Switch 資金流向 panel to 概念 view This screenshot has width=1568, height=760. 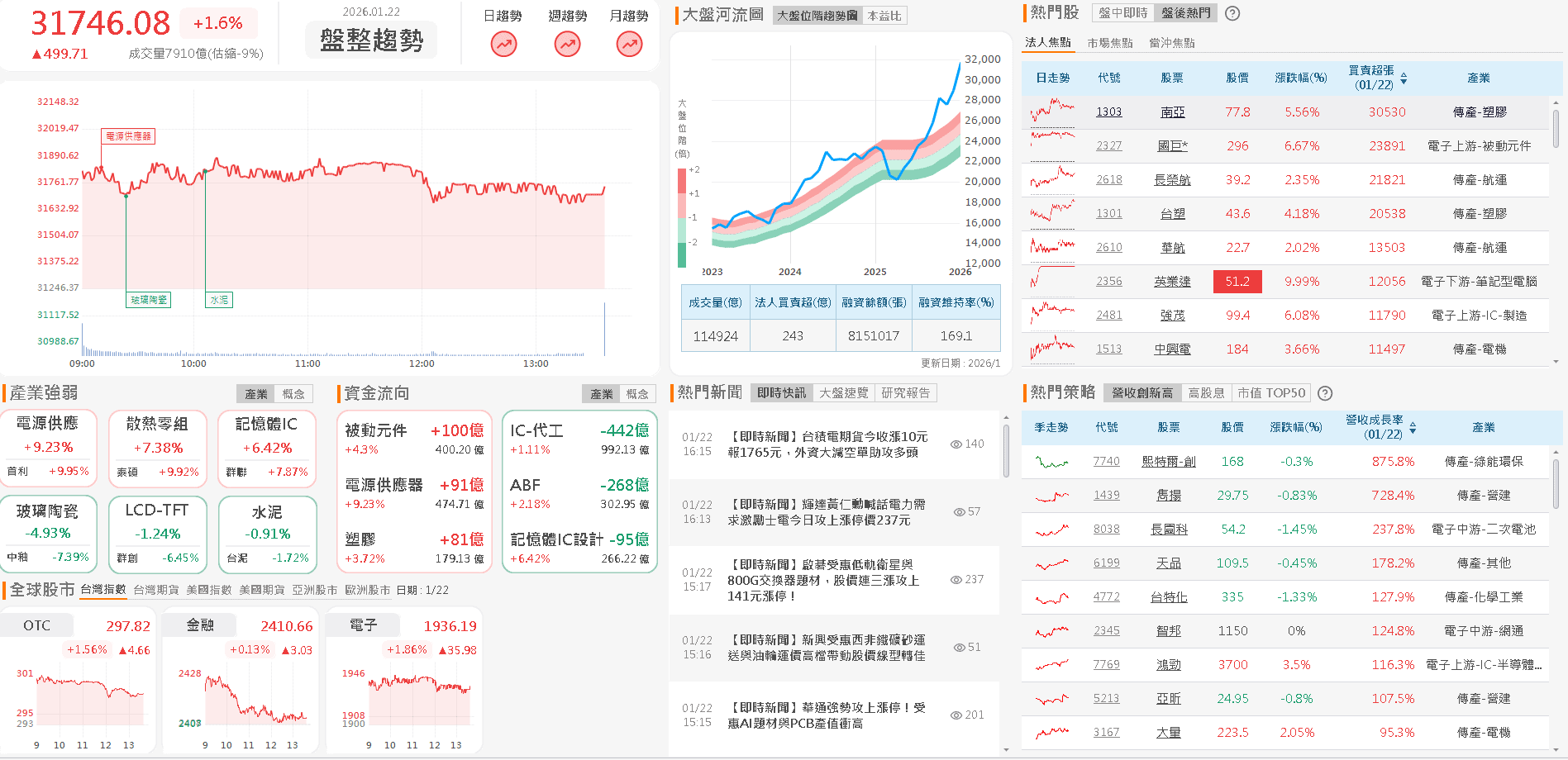pyautogui.click(x=638, y=394)
